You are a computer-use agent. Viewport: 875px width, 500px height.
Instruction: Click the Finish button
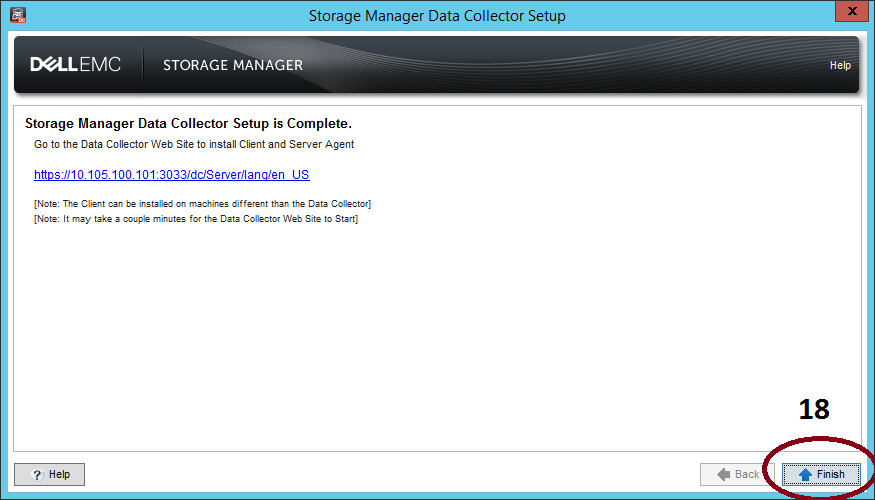821,474
